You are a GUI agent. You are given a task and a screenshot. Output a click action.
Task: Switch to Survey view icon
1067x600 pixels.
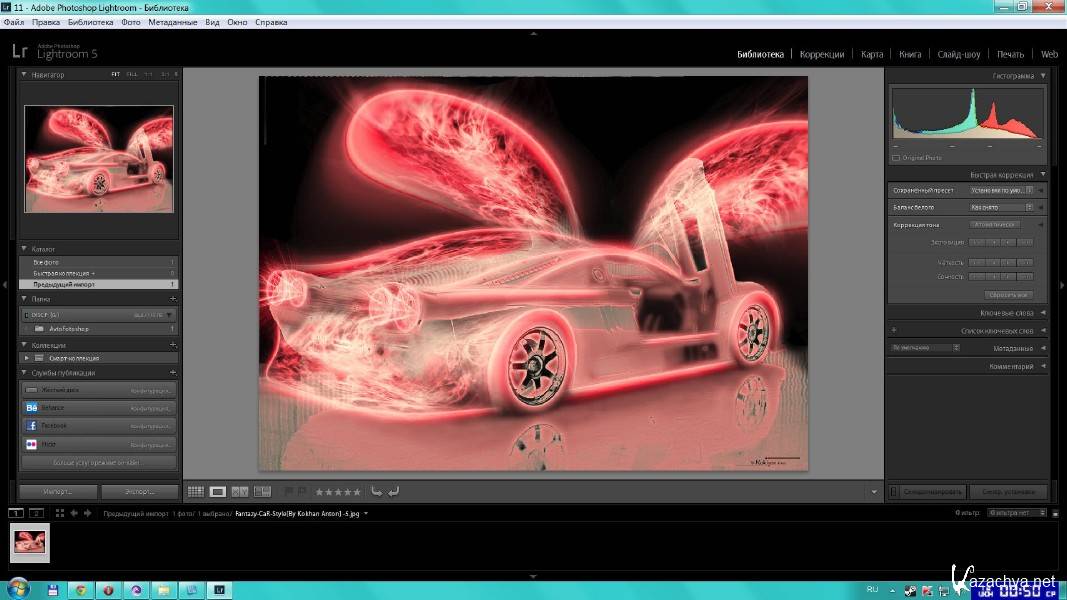point(262,491)
